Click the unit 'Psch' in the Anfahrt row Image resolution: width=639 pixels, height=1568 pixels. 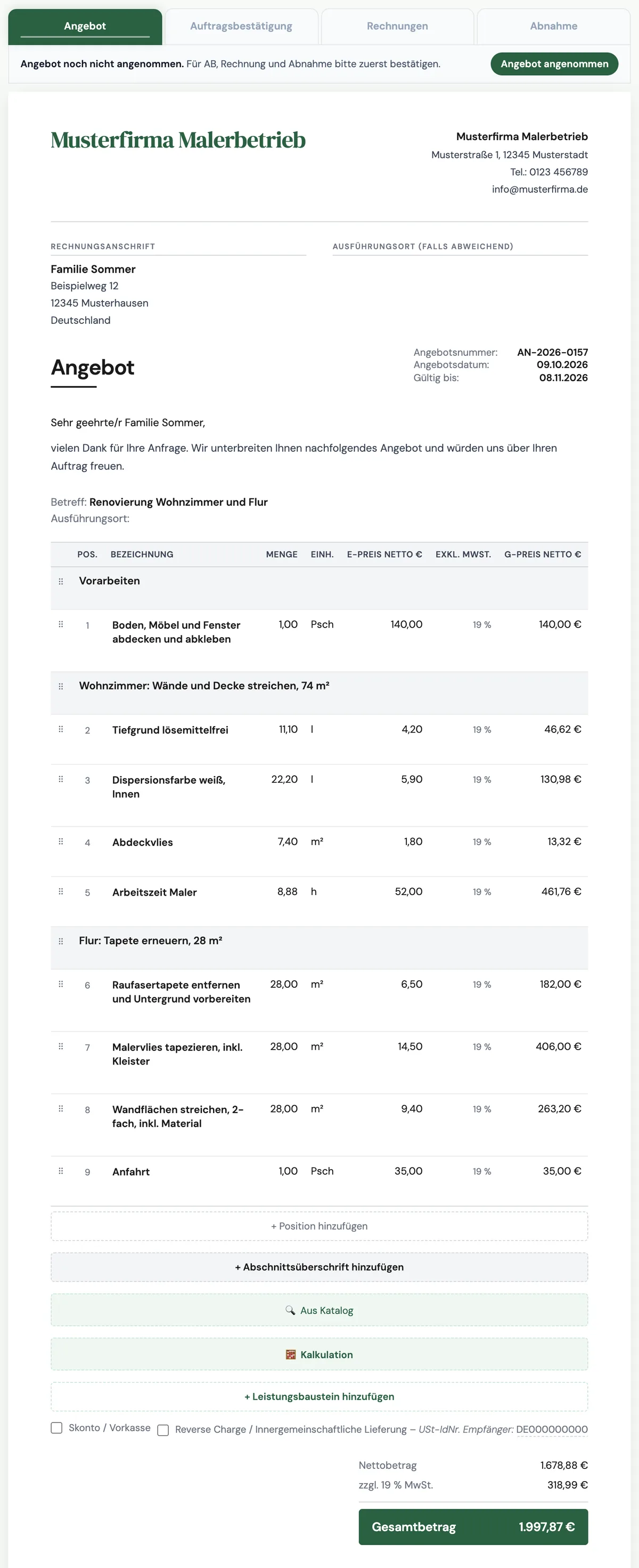[x=322, y=1171]
